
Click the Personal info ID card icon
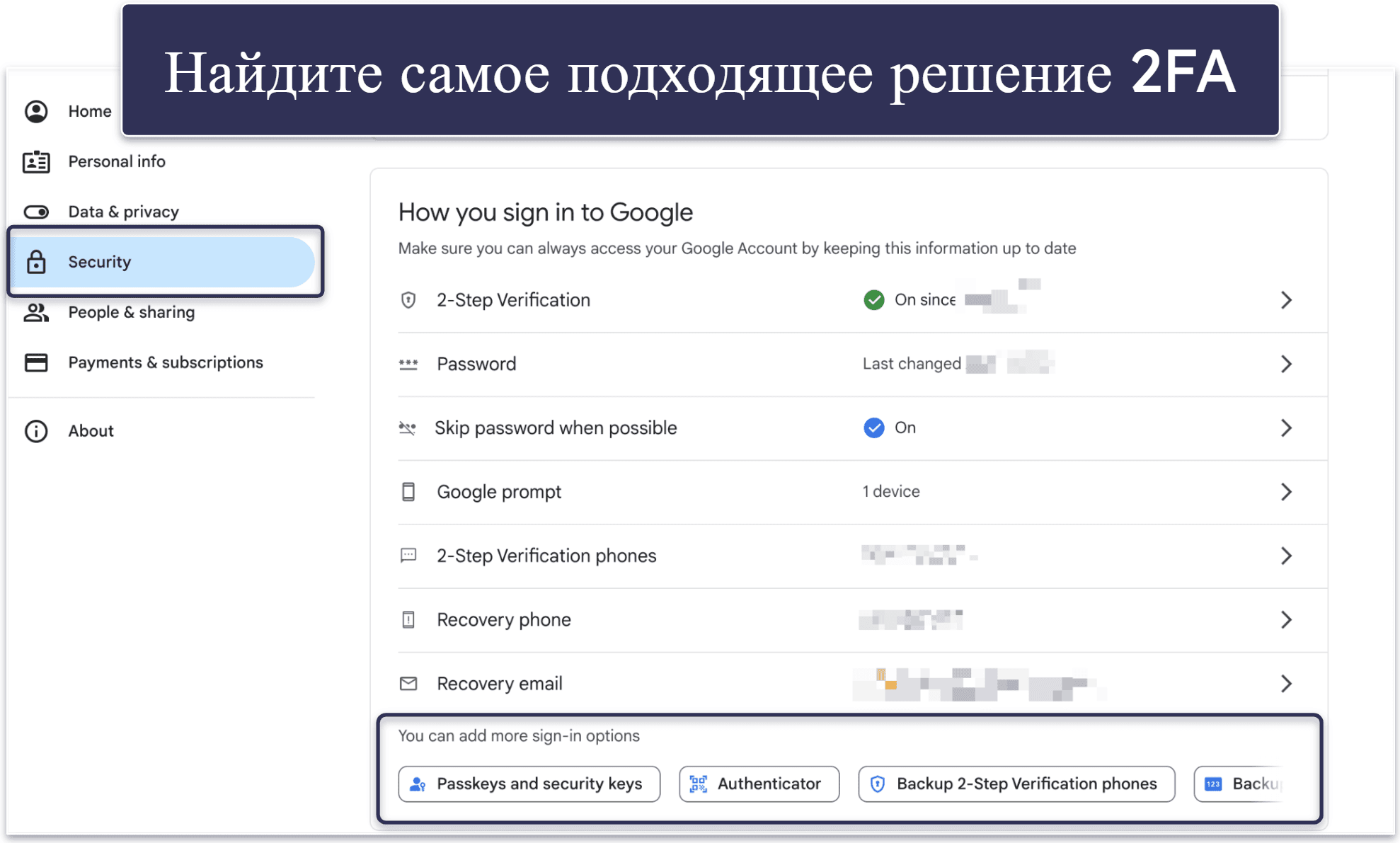point(36,162)
